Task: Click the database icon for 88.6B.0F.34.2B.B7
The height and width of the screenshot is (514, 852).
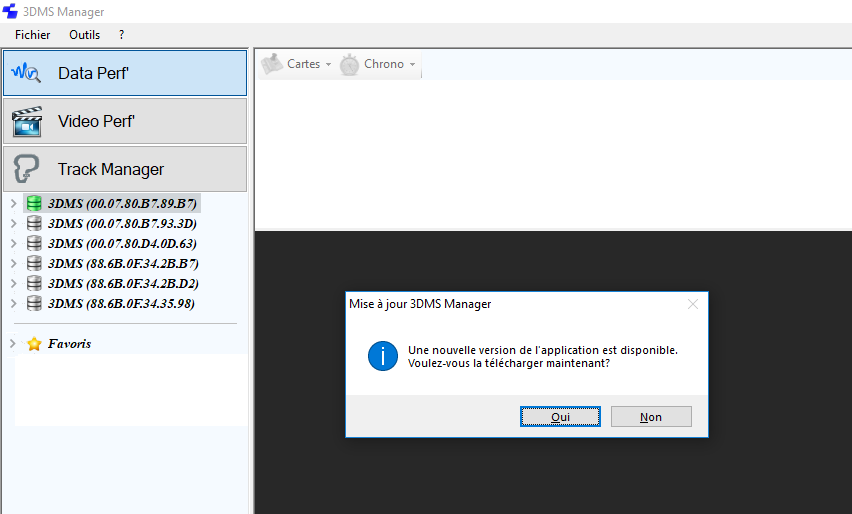Action: coord(34,264)
